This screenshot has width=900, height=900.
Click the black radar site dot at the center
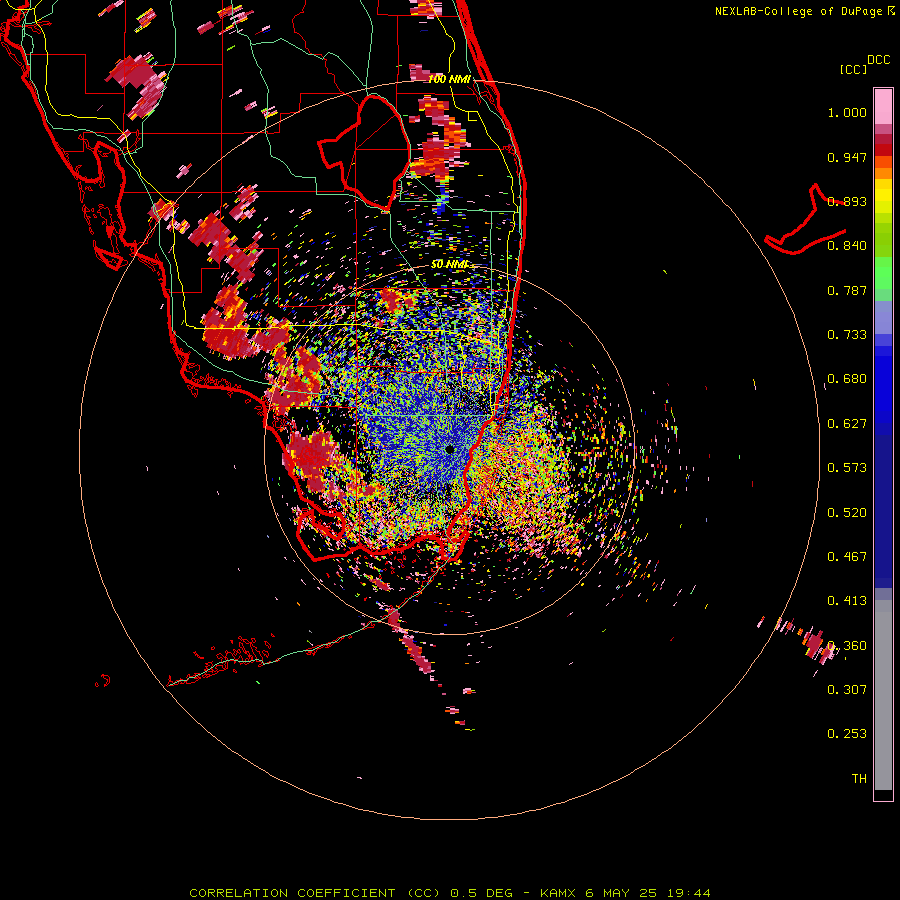450,449
